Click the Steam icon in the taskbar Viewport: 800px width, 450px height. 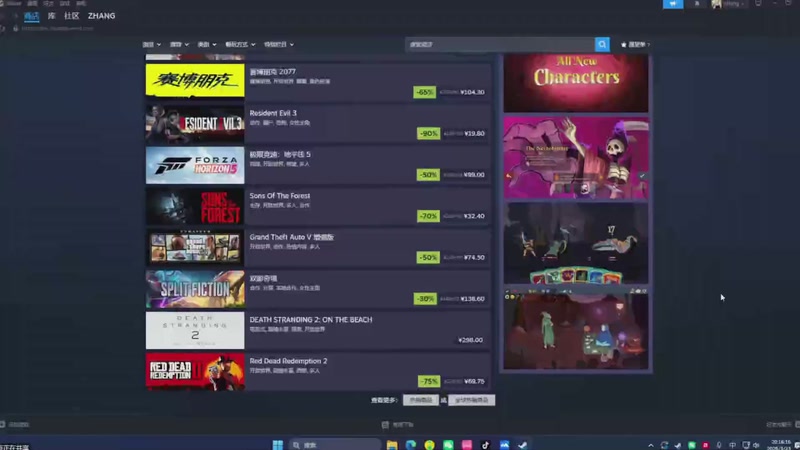522,445
